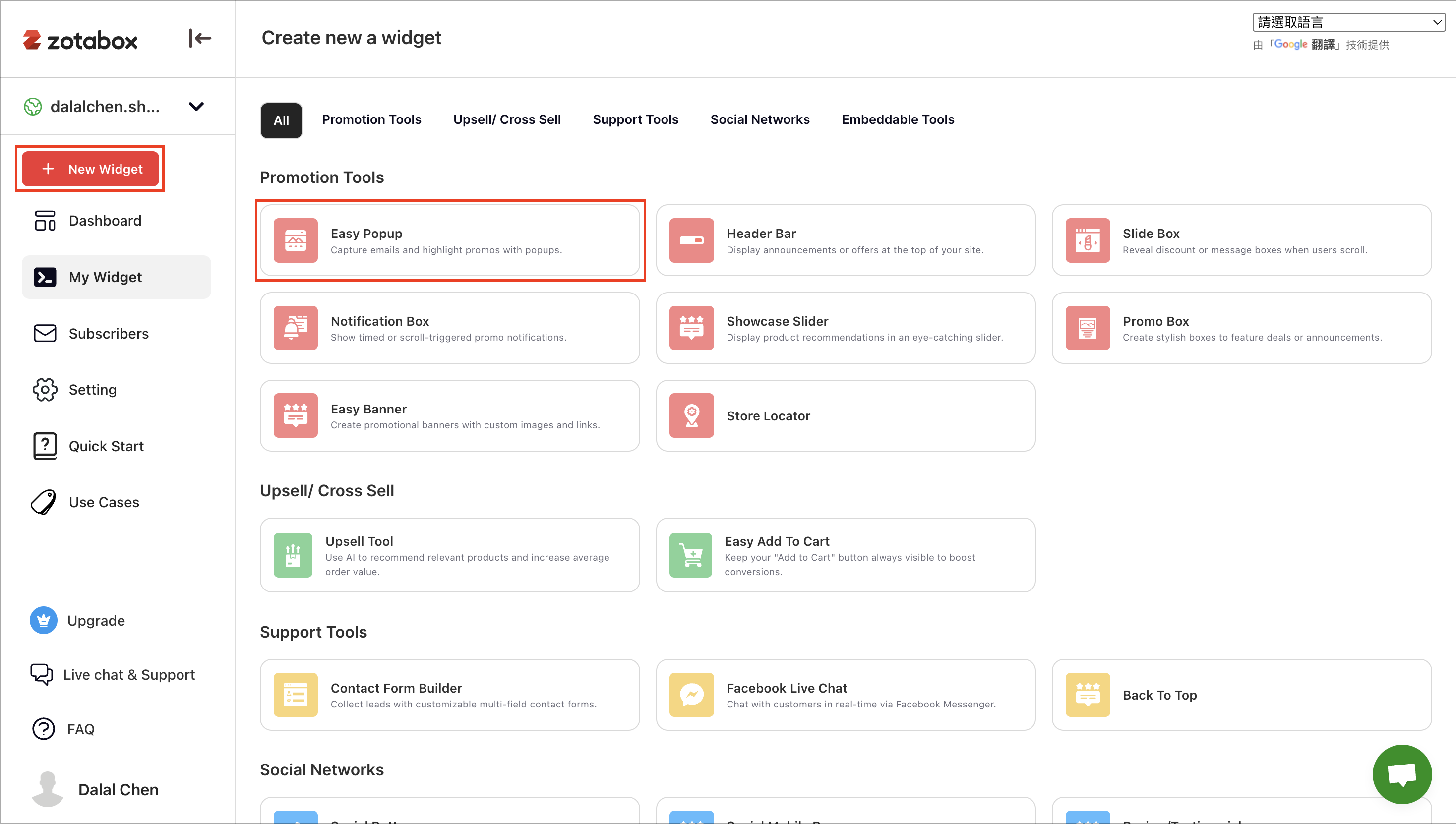Select the Store Locator widget

pos(846,416)
